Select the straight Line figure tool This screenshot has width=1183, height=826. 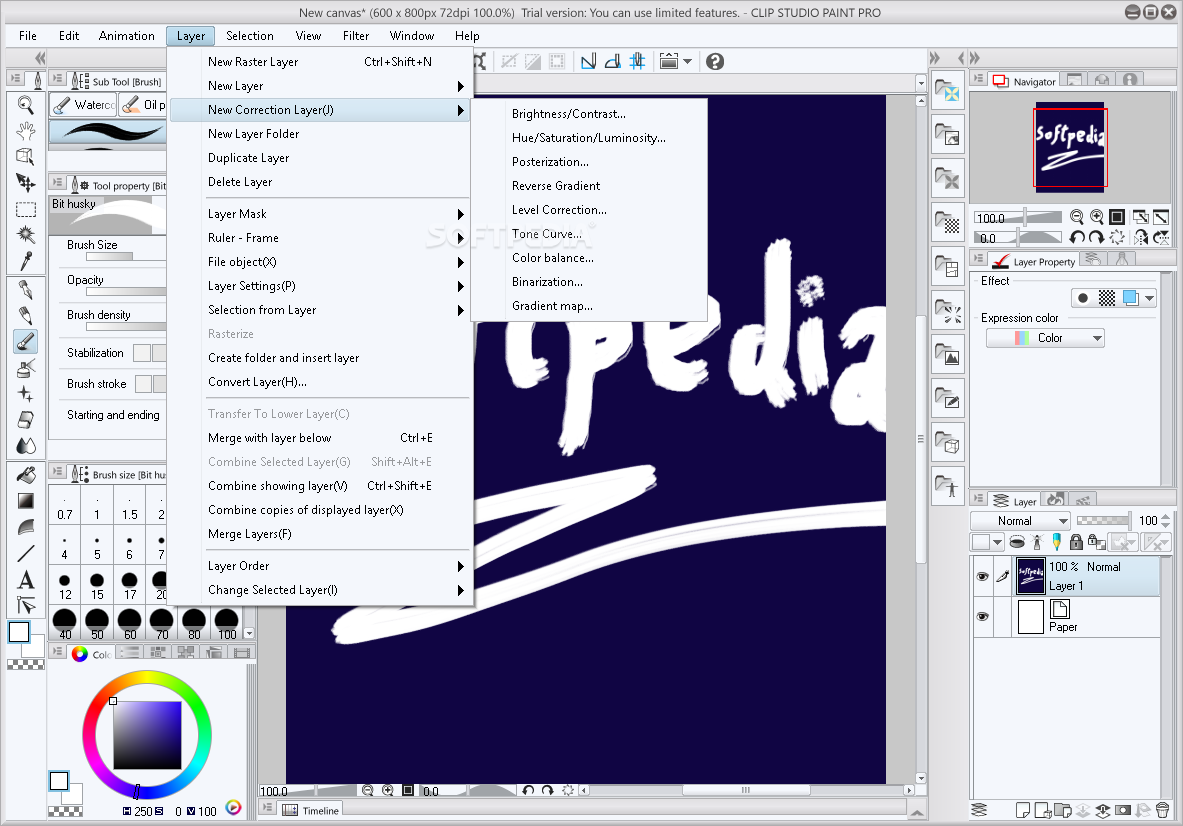[26, 554]
